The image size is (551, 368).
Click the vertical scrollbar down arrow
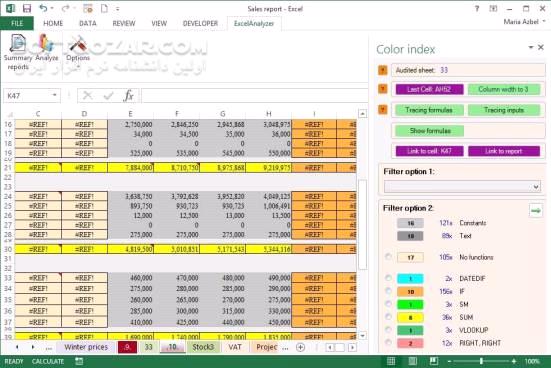[x=362, y=336]
